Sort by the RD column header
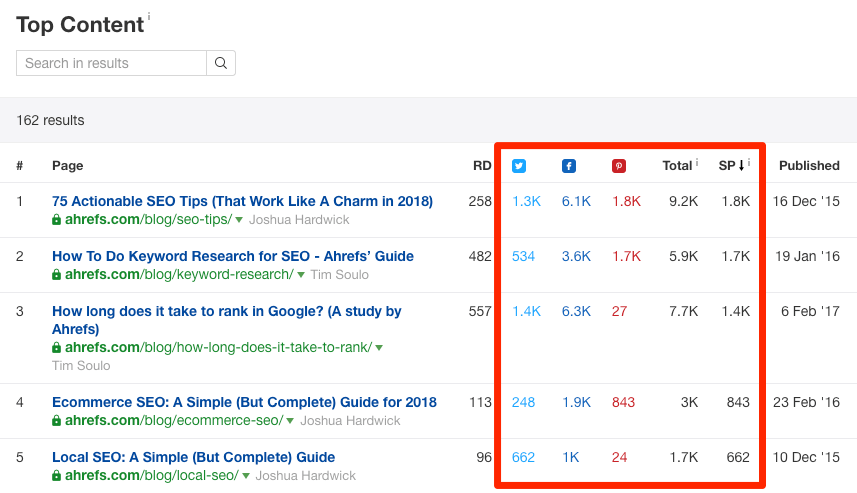Image resolution: width=857 pixels, height=493 pixels. point(482,166)
